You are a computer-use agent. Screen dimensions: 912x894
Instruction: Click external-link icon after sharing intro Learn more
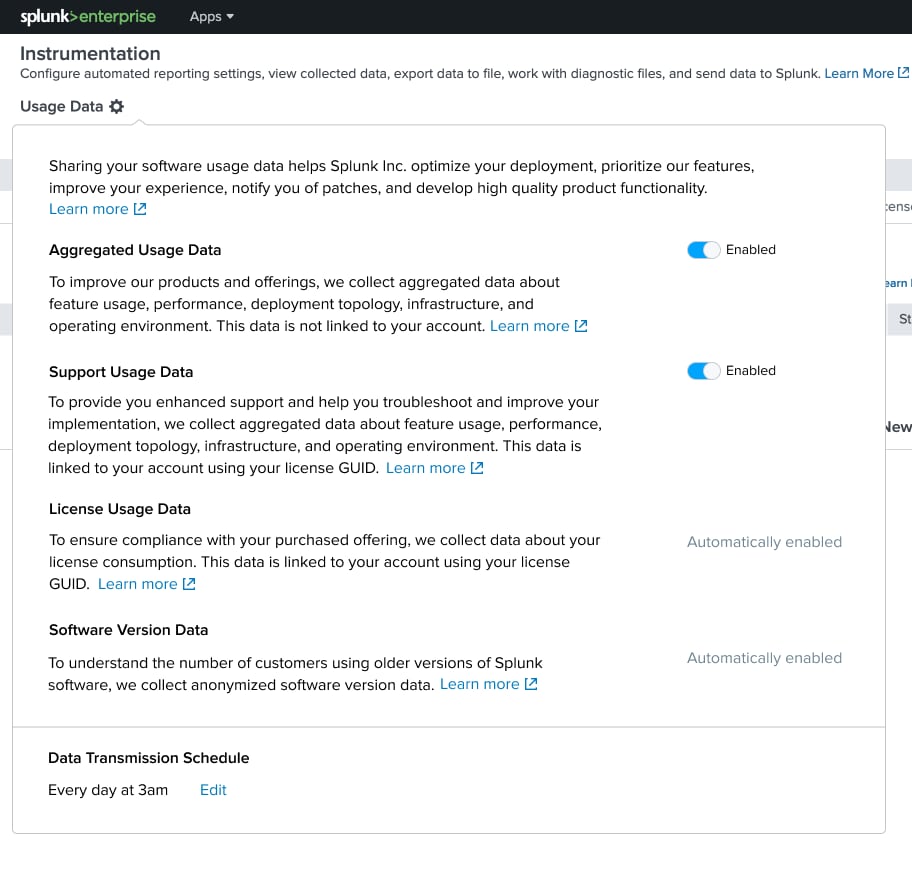[140, 209]
